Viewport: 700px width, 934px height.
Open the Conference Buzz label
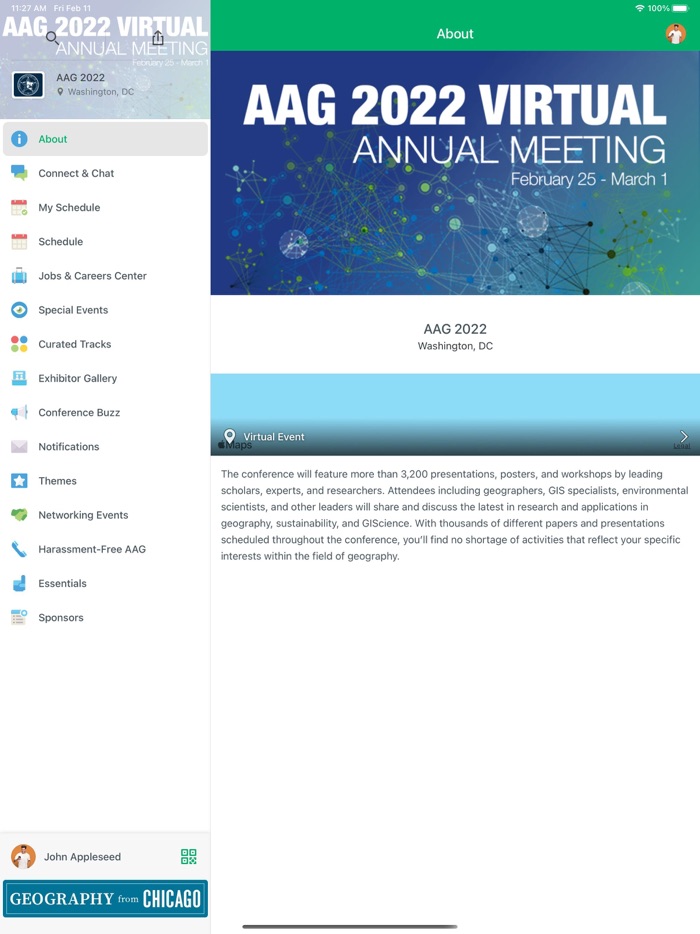[x=79, y=412]
